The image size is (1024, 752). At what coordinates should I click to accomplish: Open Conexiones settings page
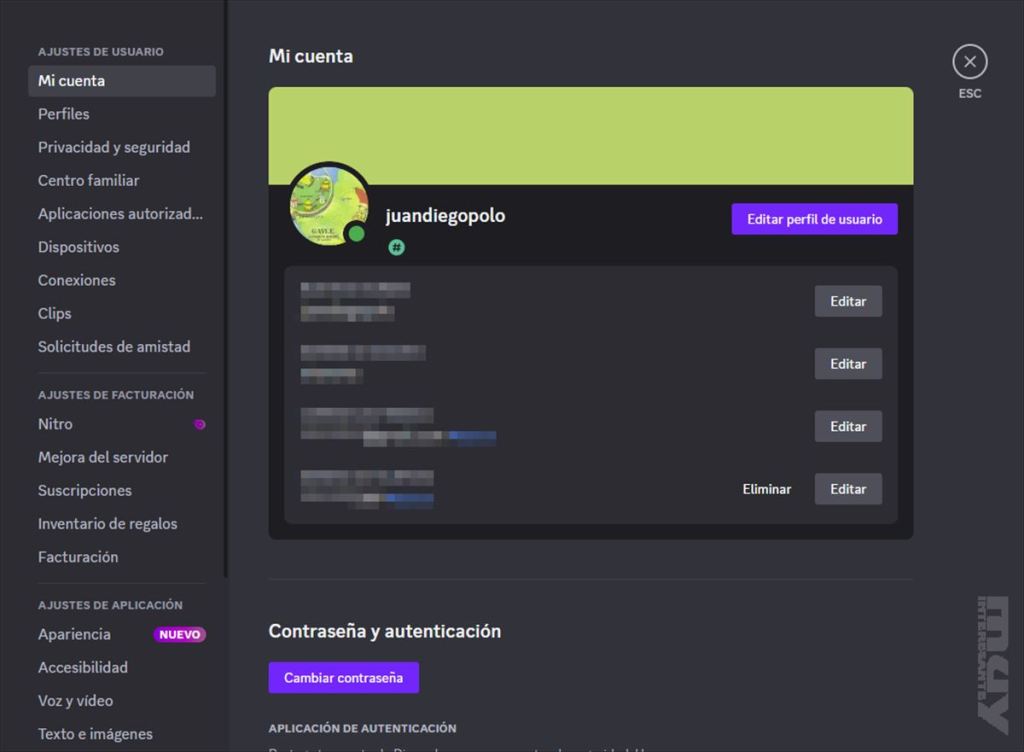point(122,281)
